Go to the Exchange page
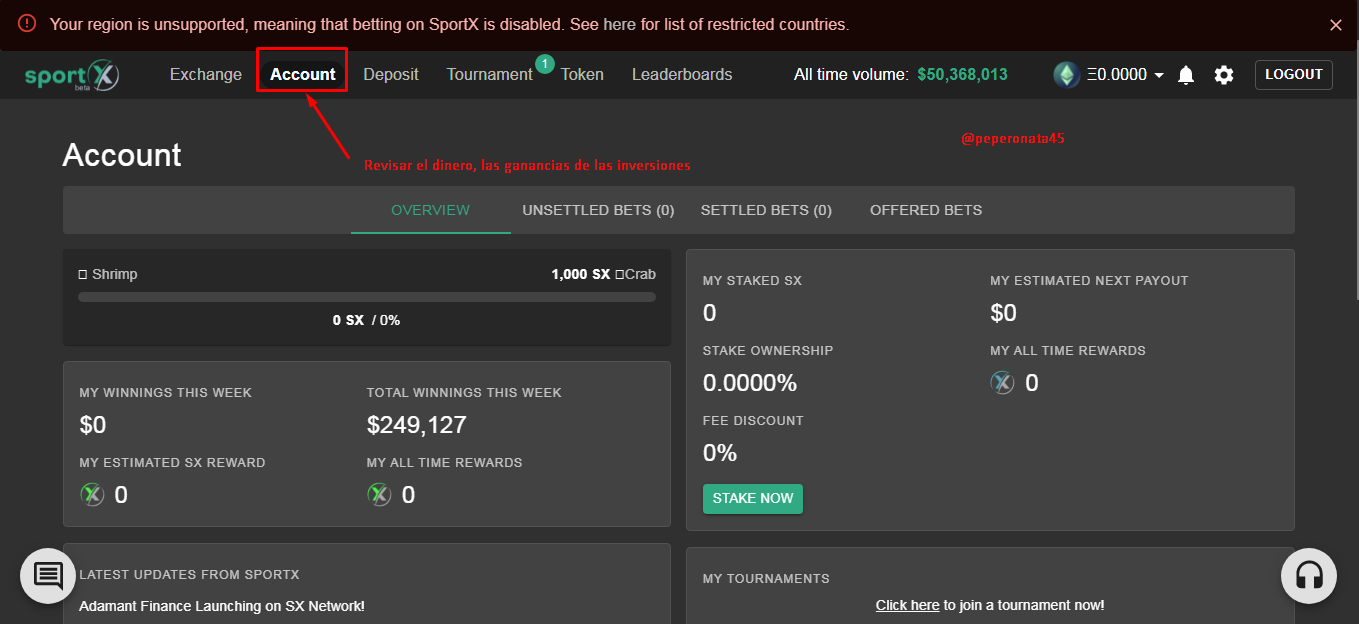This screenshot has height=624, width=1359. [x=206, y=74]
